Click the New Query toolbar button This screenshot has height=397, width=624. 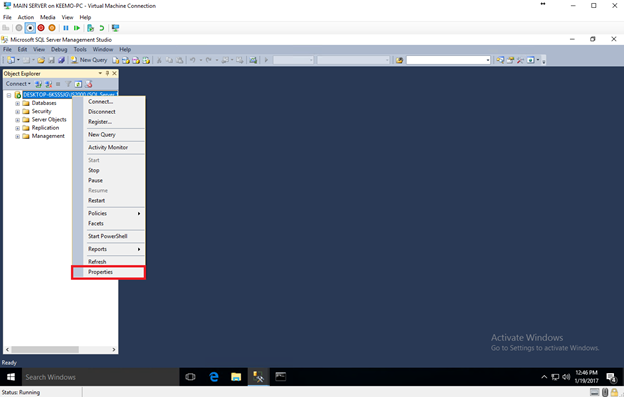[x=89, y=60]
